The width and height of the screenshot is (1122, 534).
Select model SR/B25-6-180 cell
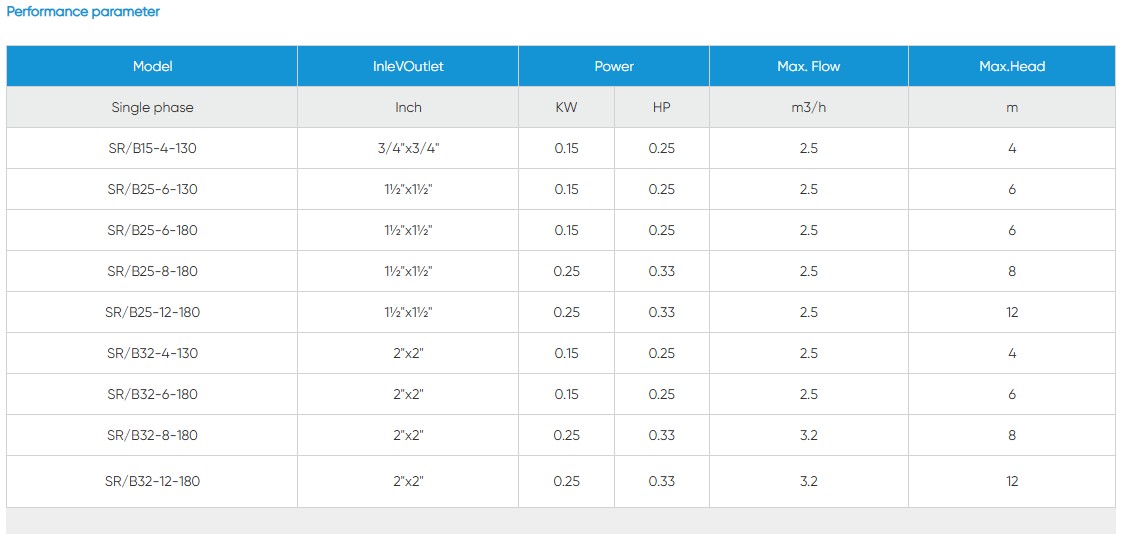[x=152, y=230]
